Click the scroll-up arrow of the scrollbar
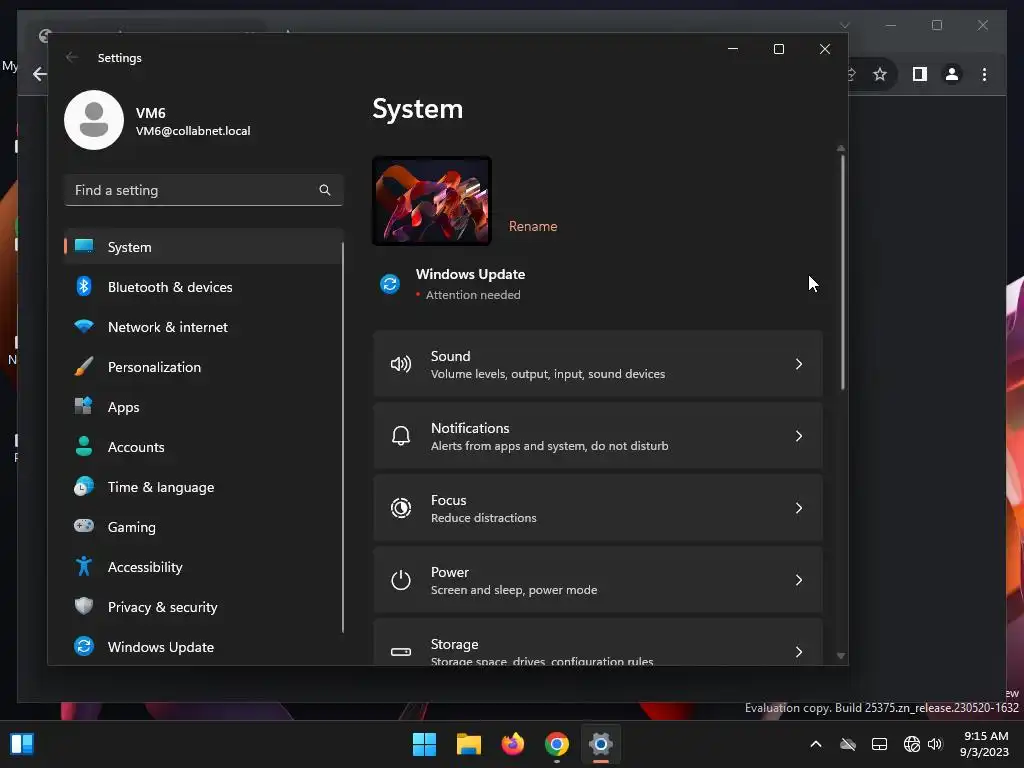Viewport: 1024px width, 768px height. click(x=841, y=148)
